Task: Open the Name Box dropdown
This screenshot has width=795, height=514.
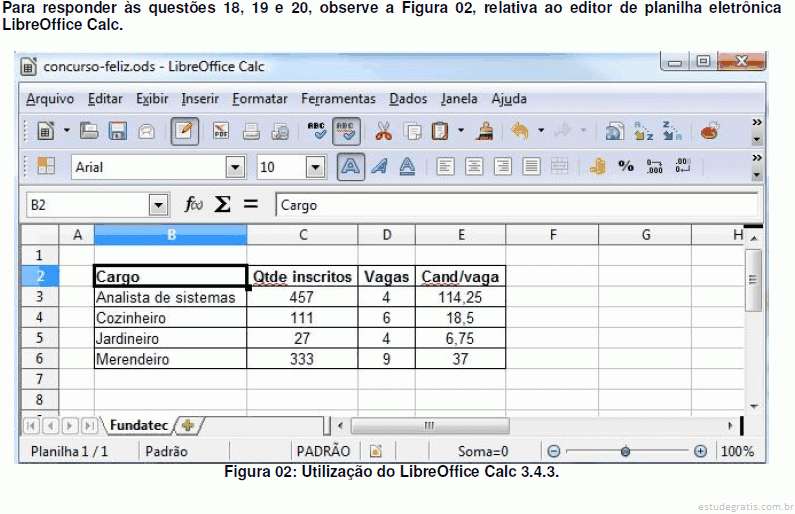Action: (x=158, y=205)
